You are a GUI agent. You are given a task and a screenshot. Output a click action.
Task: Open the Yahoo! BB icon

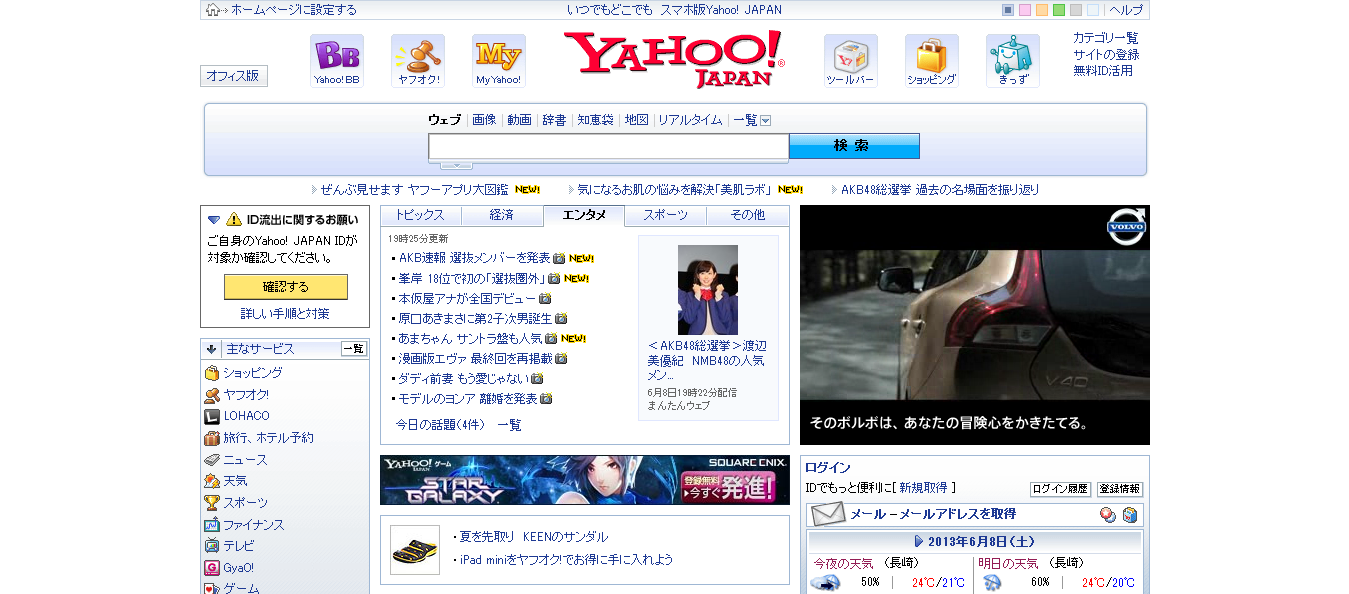point(337,61)
